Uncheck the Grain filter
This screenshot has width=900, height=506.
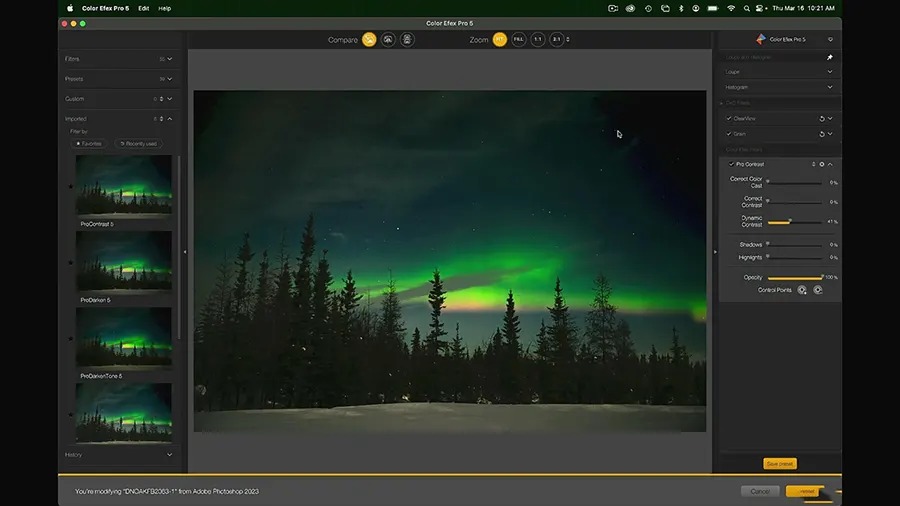[729, 133]
